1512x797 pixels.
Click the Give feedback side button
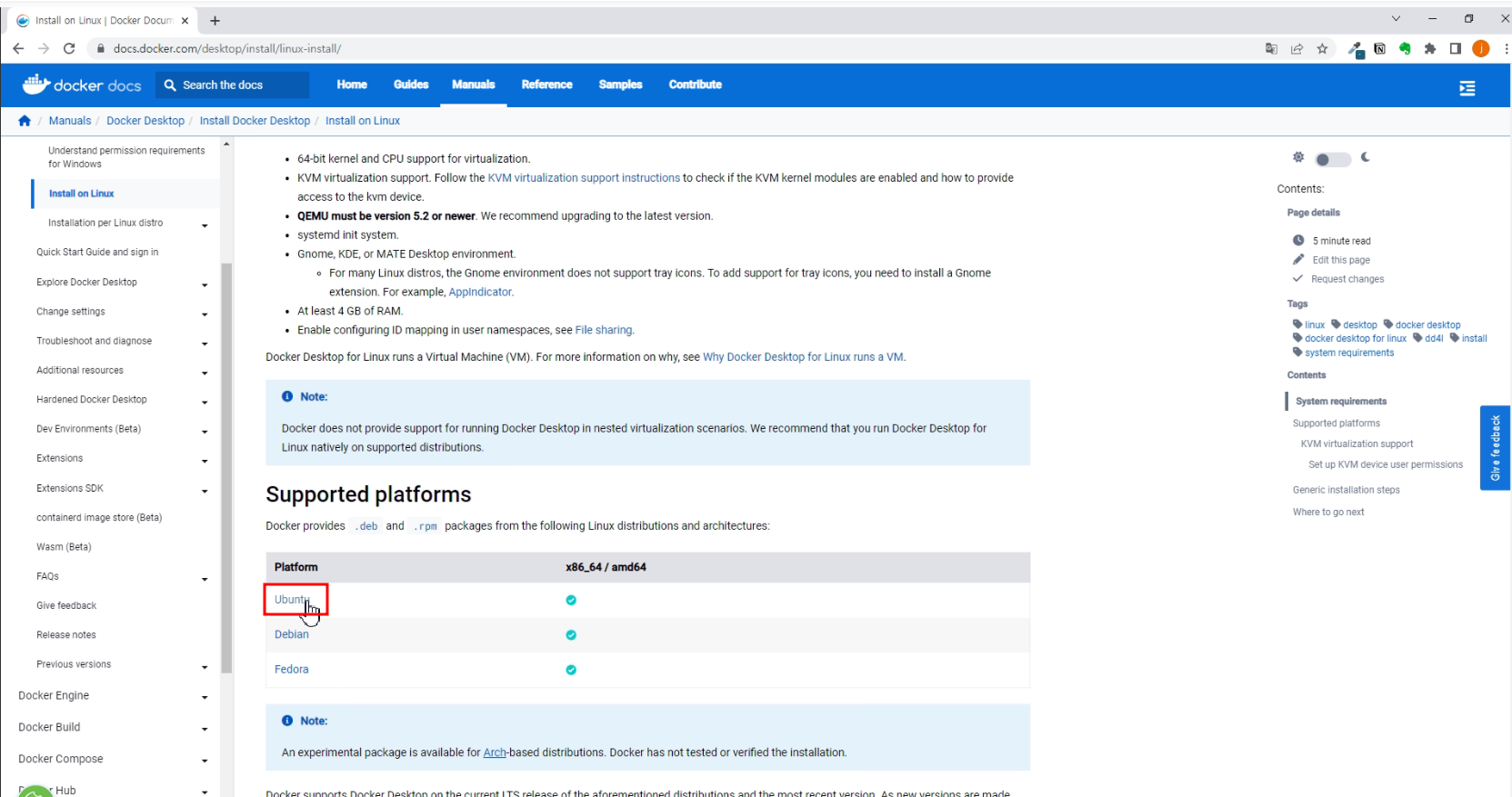coord(1495,448)
